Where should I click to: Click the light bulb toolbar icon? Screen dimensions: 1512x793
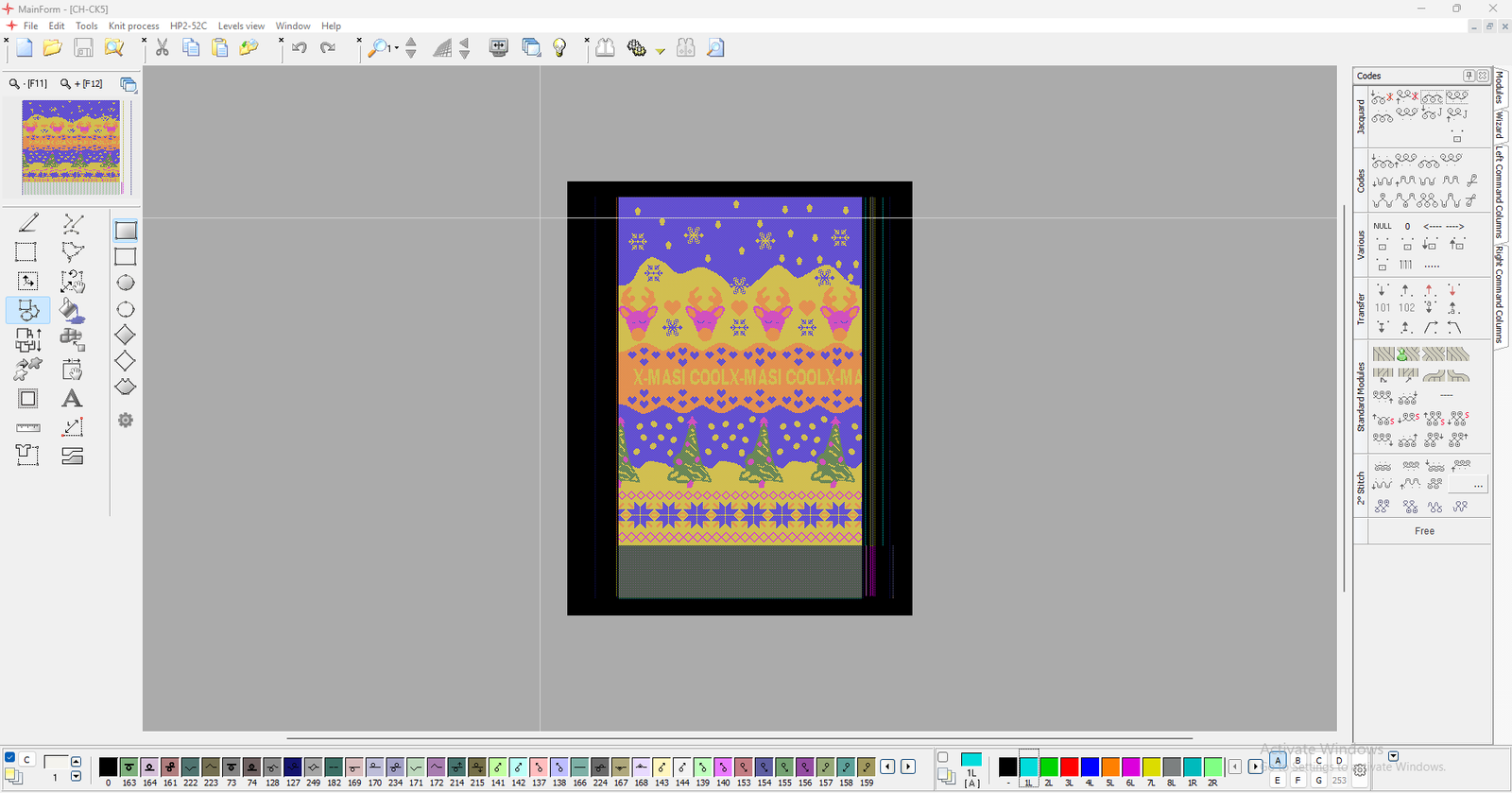[x=559, y=48]
